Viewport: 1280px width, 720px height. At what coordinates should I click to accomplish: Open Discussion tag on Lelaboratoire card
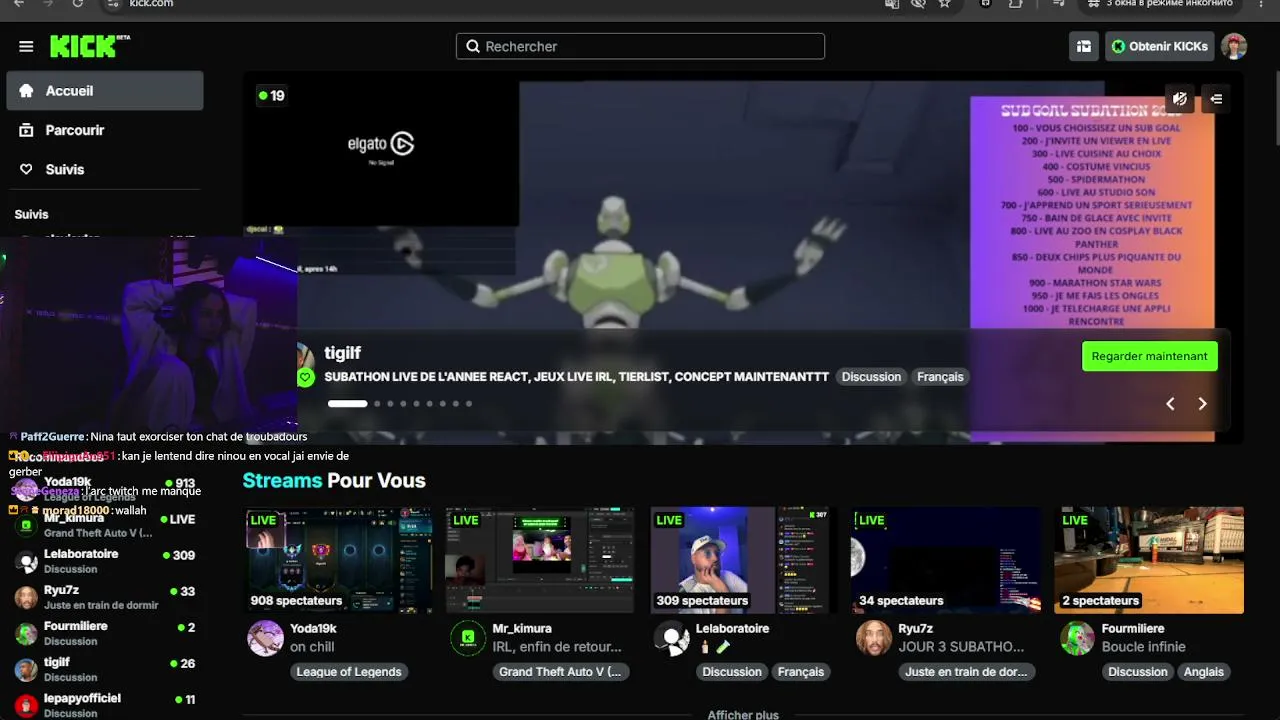[732, 672]
